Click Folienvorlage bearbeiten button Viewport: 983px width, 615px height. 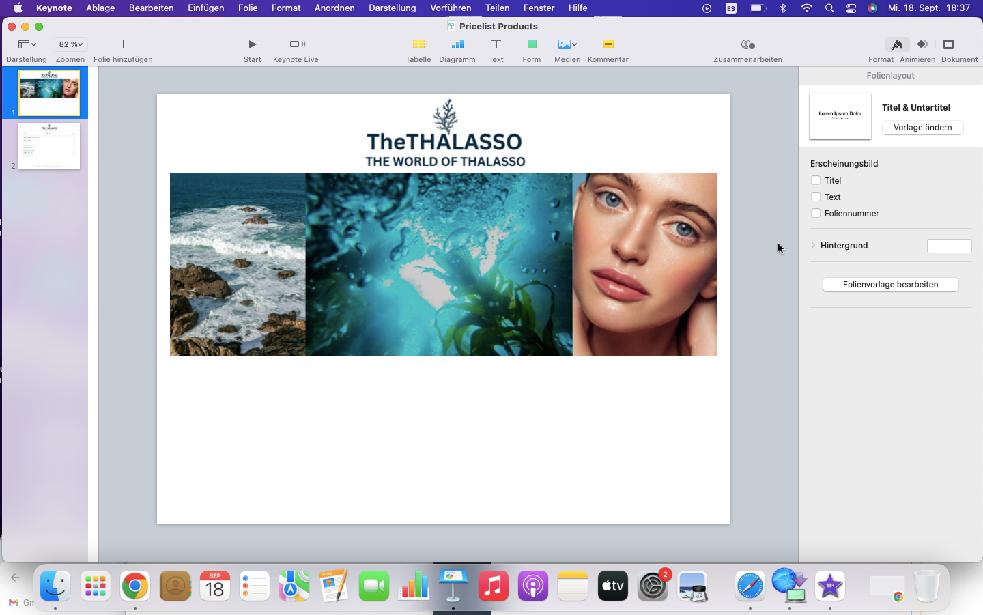890,285
